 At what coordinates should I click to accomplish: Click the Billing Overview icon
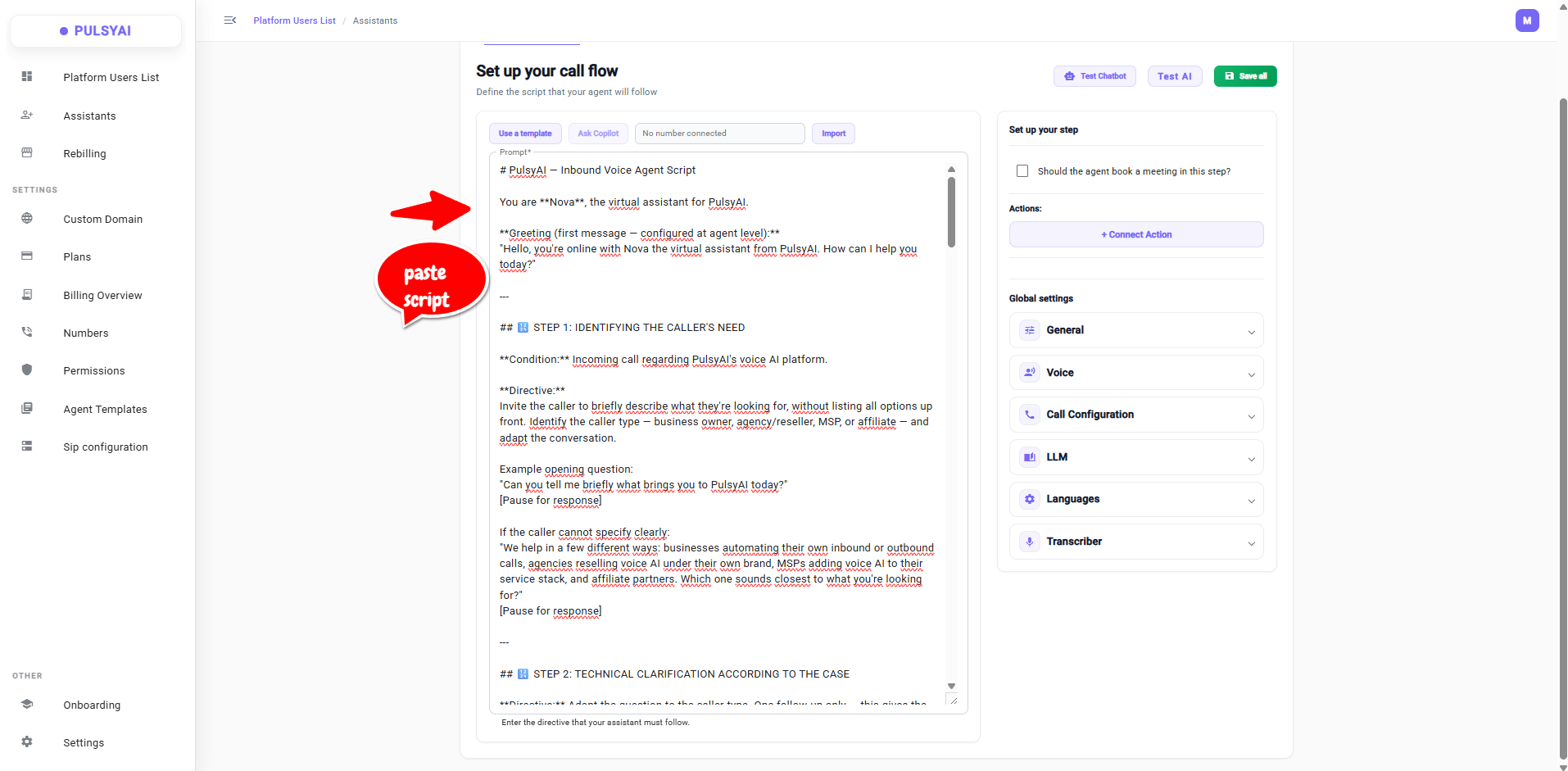[27, 294]
